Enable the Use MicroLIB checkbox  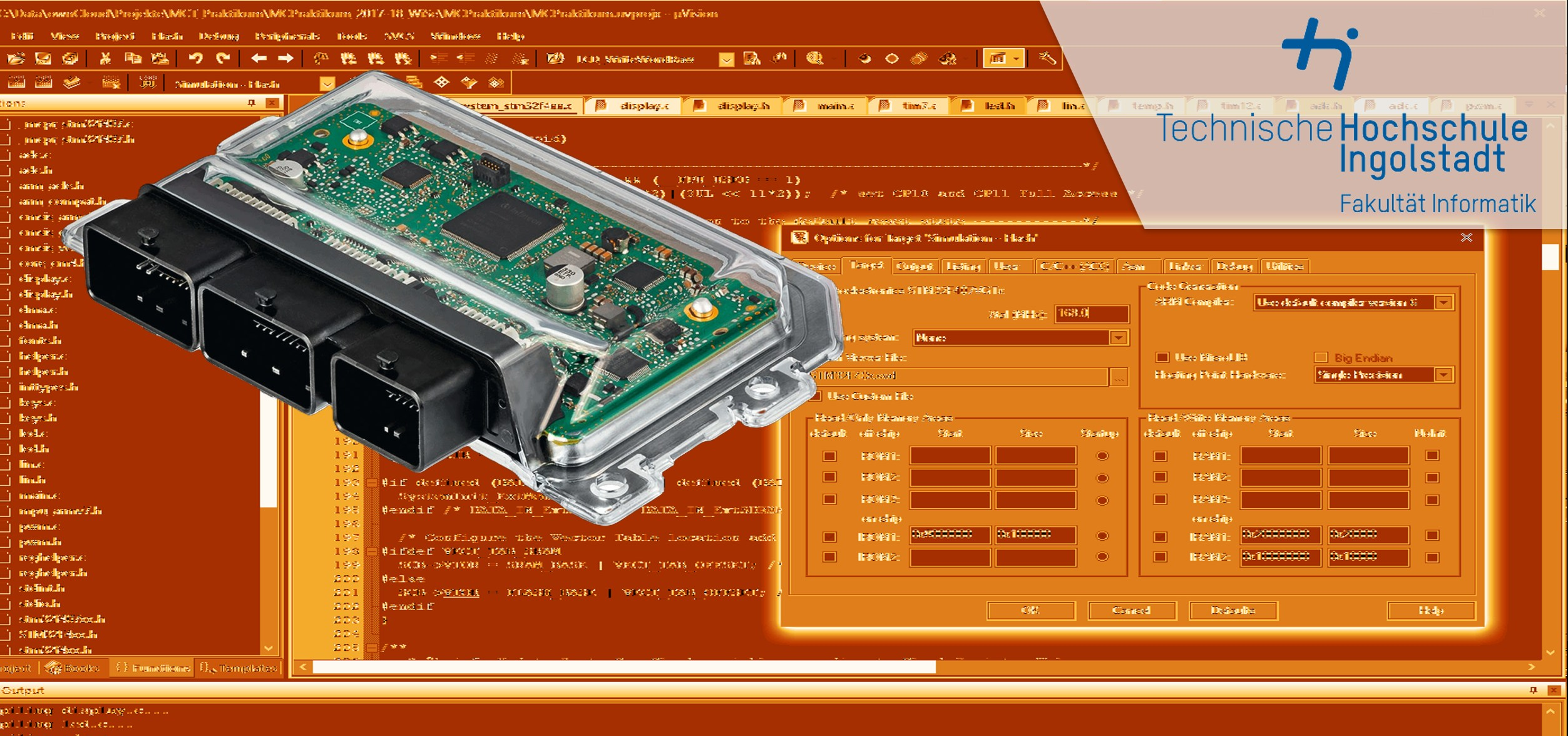[1162, 357]
